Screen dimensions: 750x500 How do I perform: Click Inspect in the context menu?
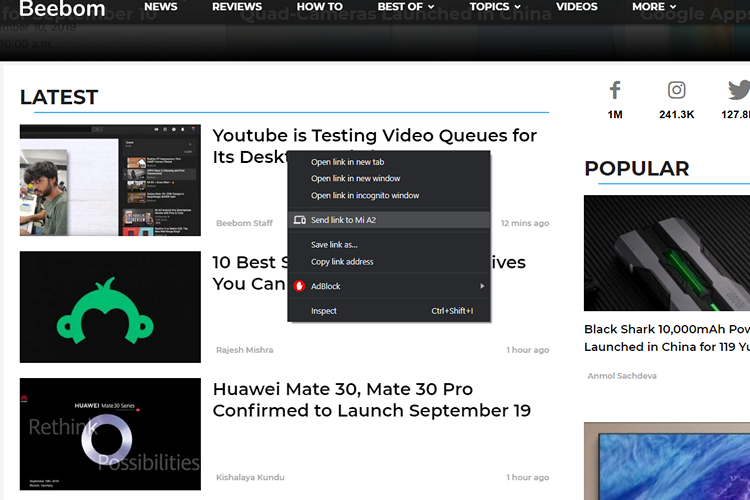tap(324, 311)
